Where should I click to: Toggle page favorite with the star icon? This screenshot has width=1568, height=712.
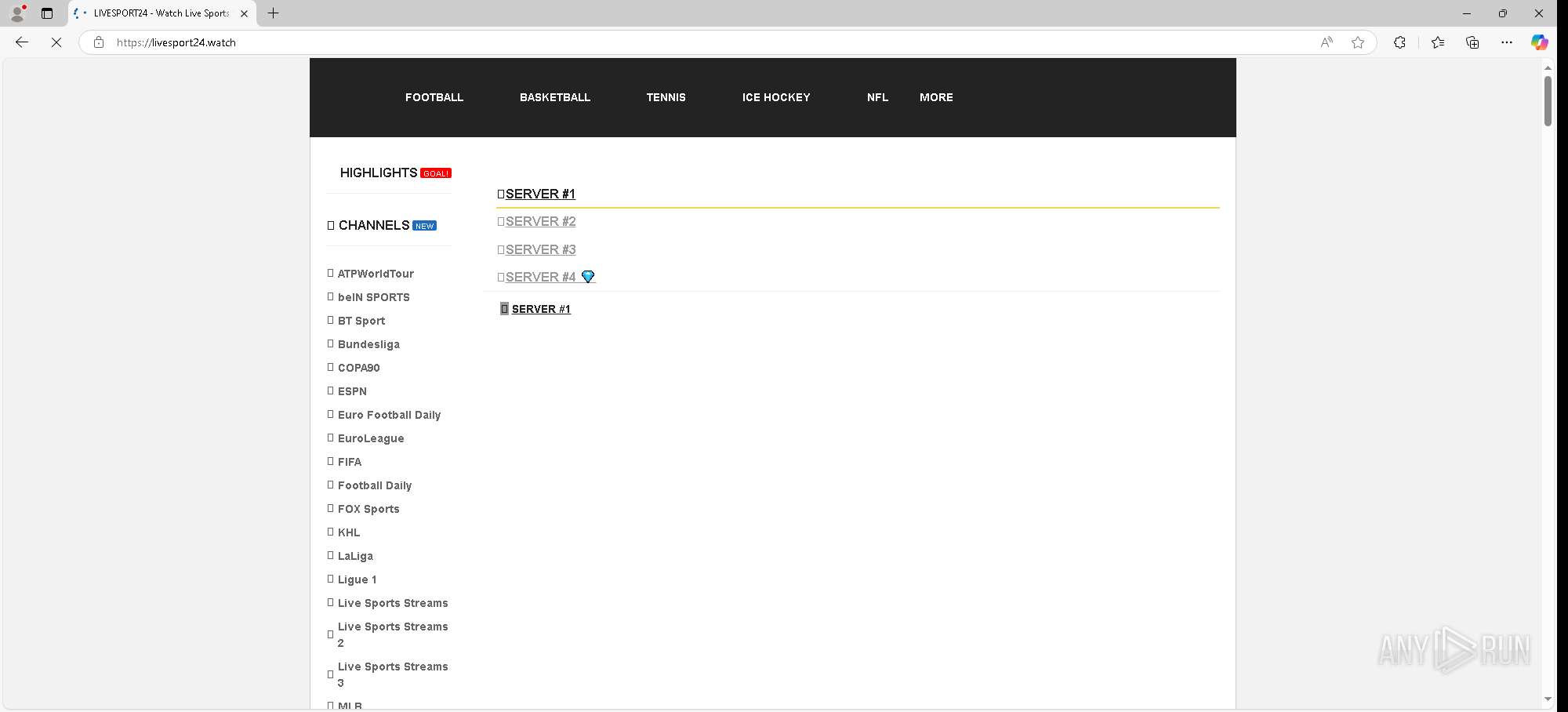coord(1359,42)
